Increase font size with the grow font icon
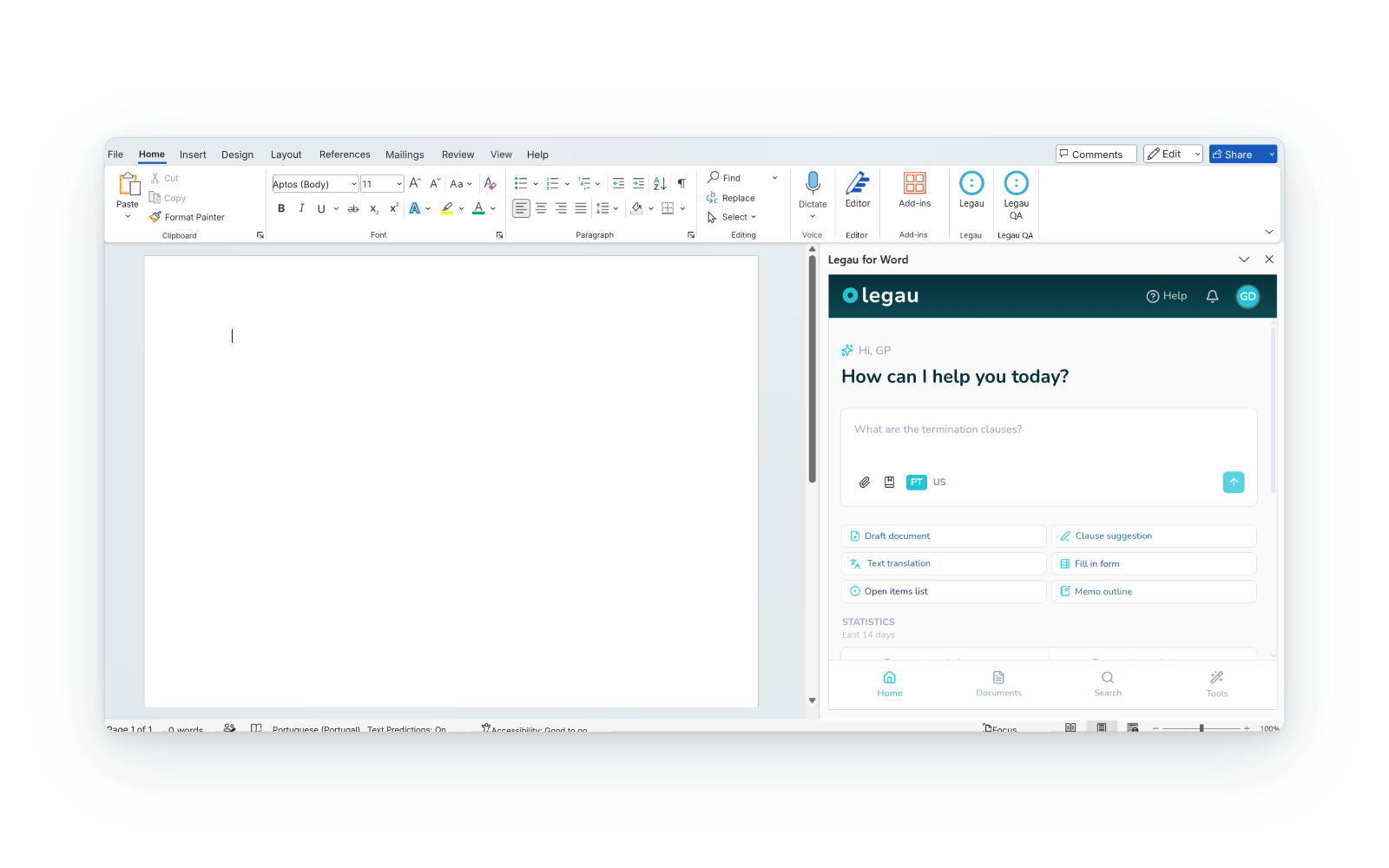 415,183
